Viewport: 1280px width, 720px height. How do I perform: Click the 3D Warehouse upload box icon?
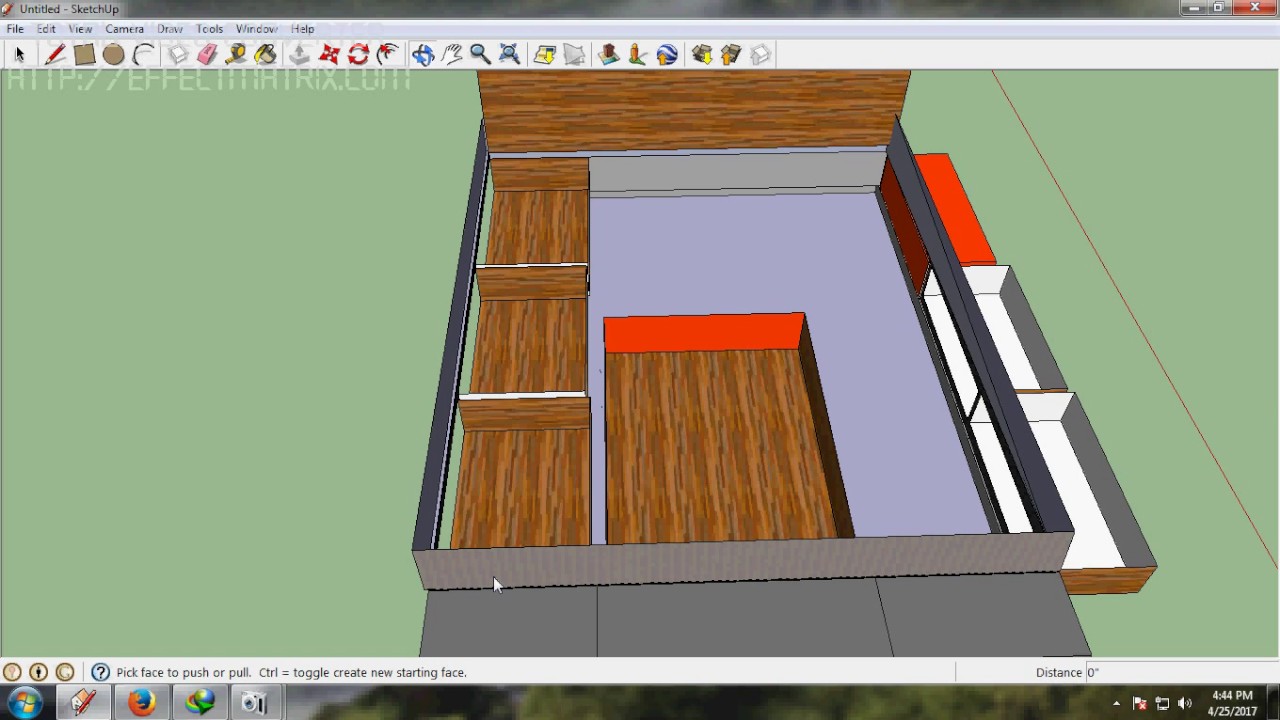pyautogui.click(x=731, y=54)
